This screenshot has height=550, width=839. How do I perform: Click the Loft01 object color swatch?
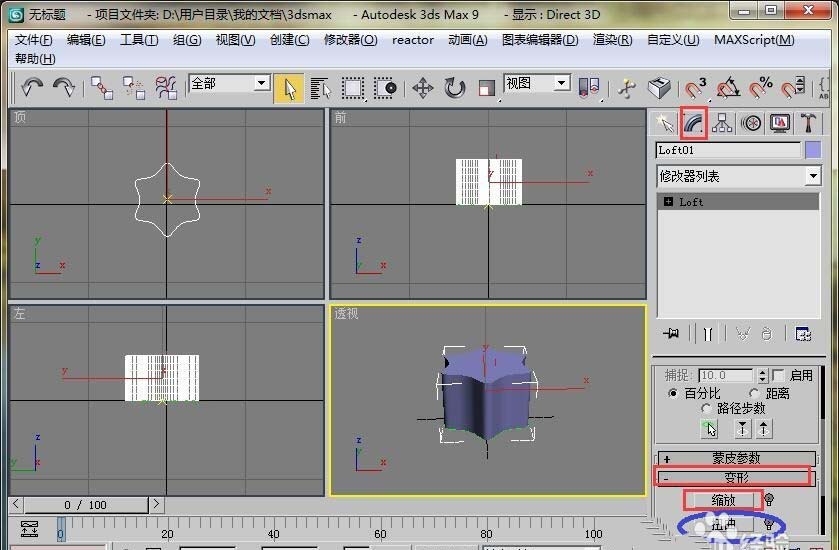click(813, 150)
